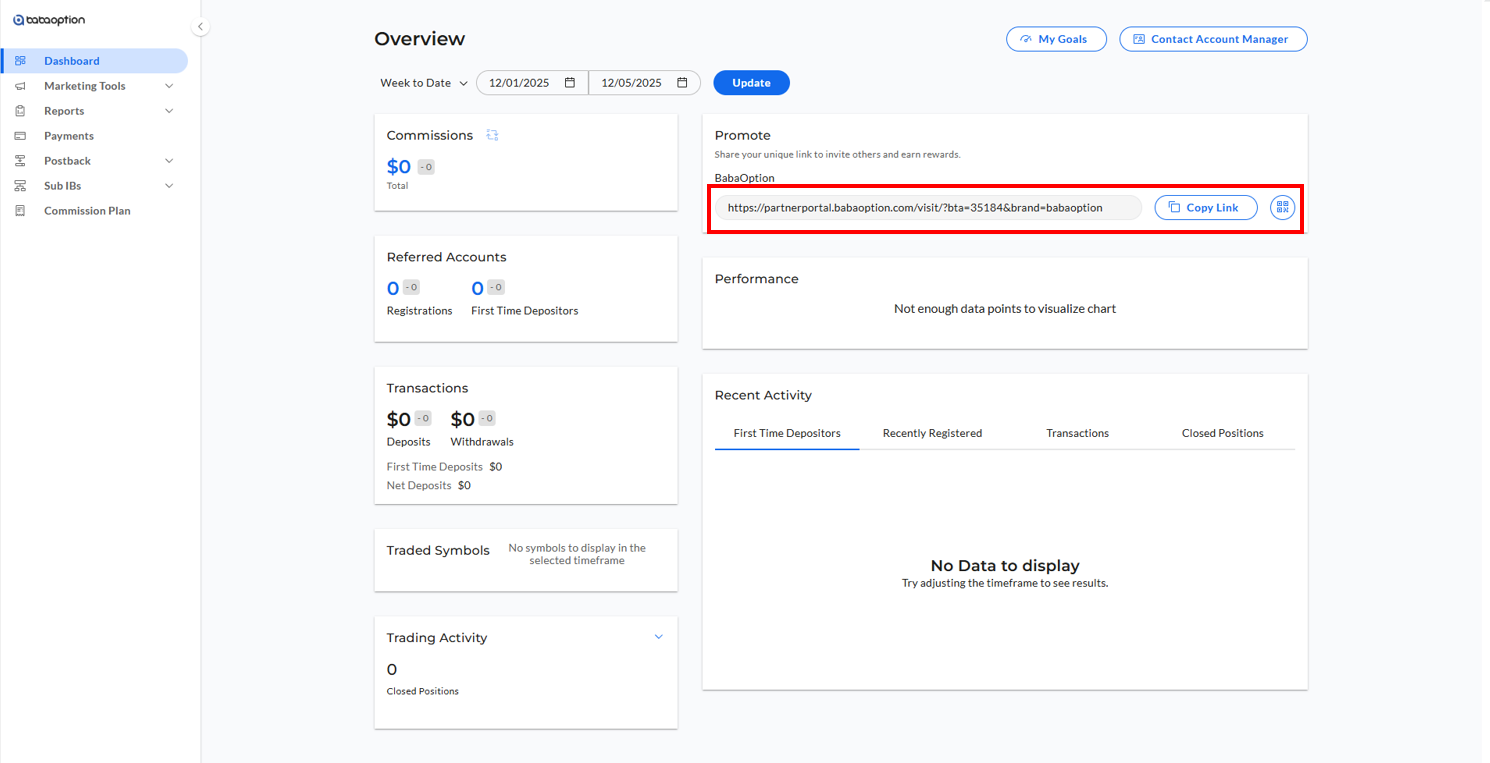Open the Week to Date dropdown
This screenshot has height=763, width=1490.
(x=424, y=83)
